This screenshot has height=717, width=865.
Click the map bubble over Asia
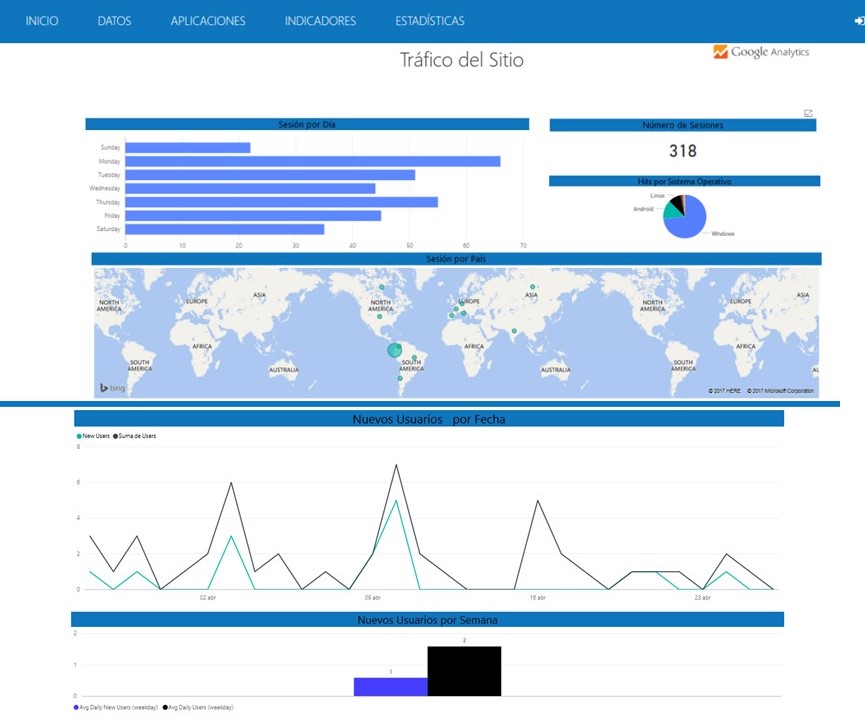click(533, 287)
